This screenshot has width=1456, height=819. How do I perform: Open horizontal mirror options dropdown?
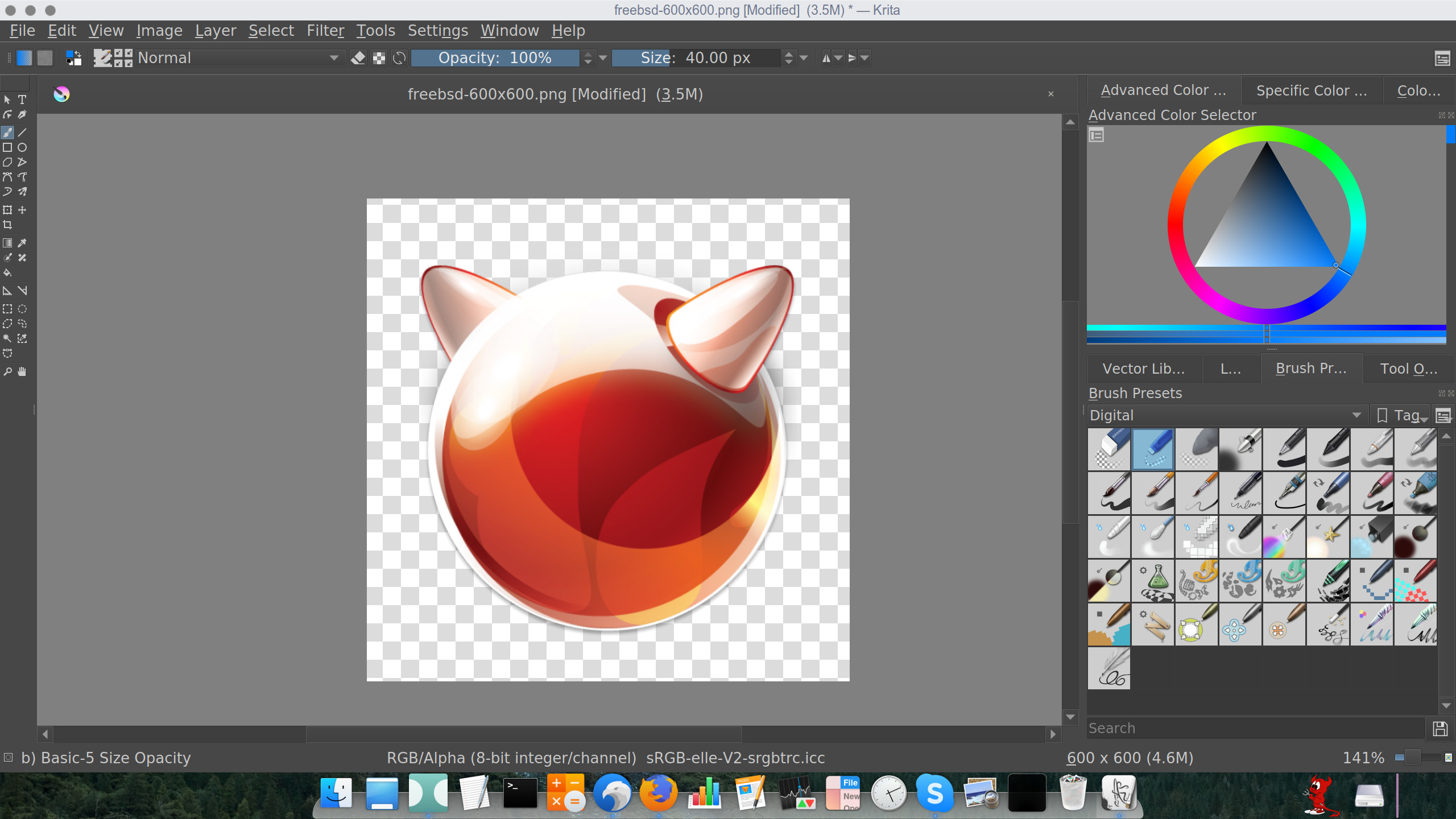(x=838, y=58)
